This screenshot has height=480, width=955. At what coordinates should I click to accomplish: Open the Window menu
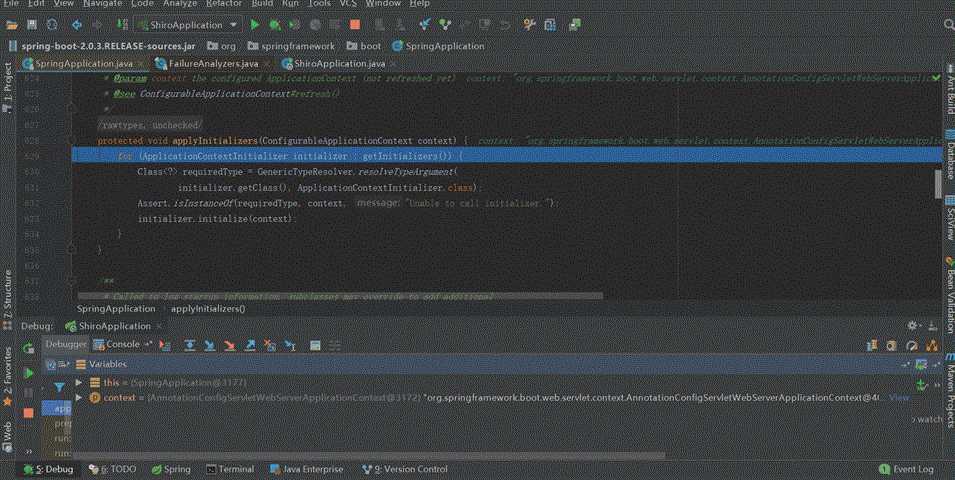click(382, 3)
